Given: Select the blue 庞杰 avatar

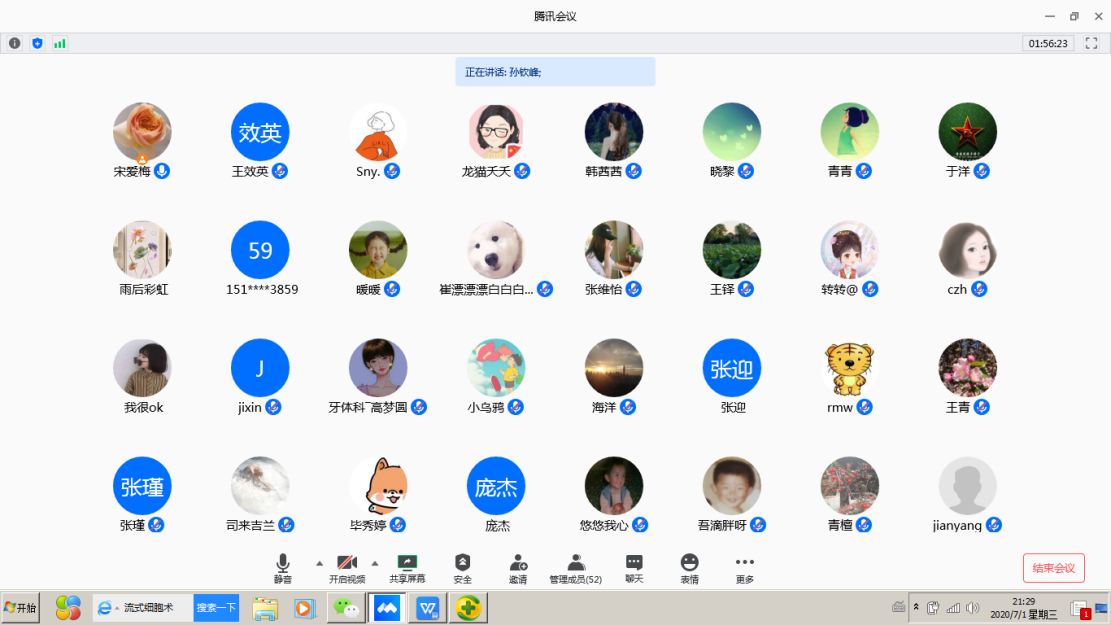Looking at the screenshot, I should pyautogui.click(x=496, y=486).
